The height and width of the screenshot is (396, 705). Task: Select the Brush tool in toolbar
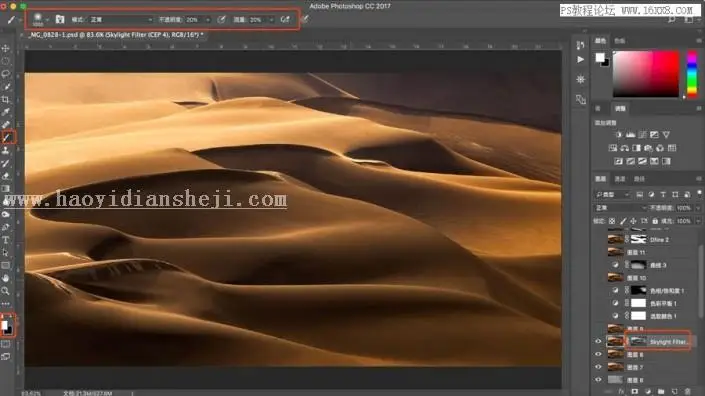pyautogui.click(x=7, y=137)
